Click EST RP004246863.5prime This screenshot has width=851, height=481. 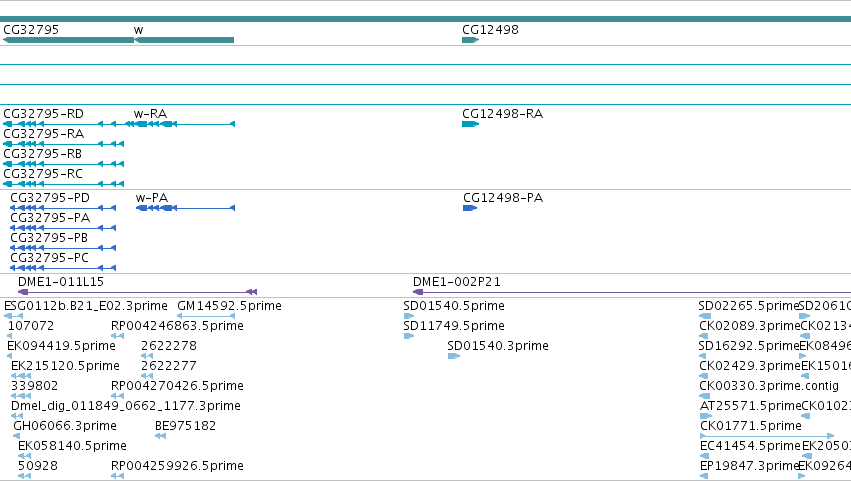[x=118, y=336]
